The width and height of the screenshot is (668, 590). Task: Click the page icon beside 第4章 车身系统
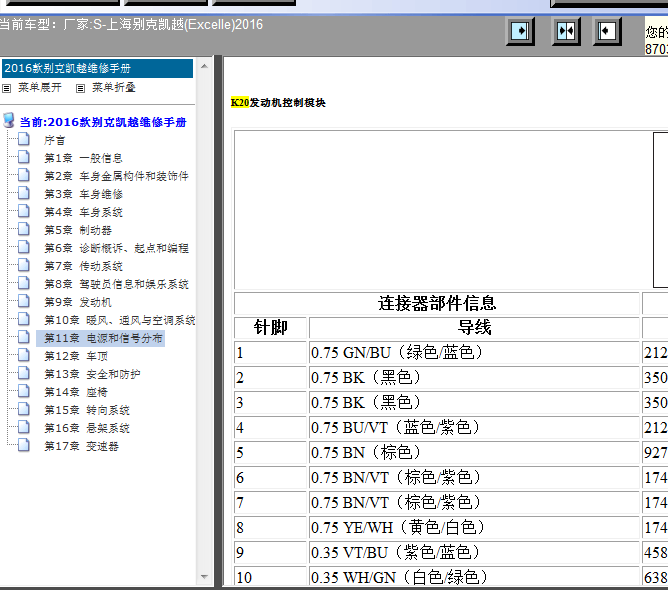coord(23,211)
